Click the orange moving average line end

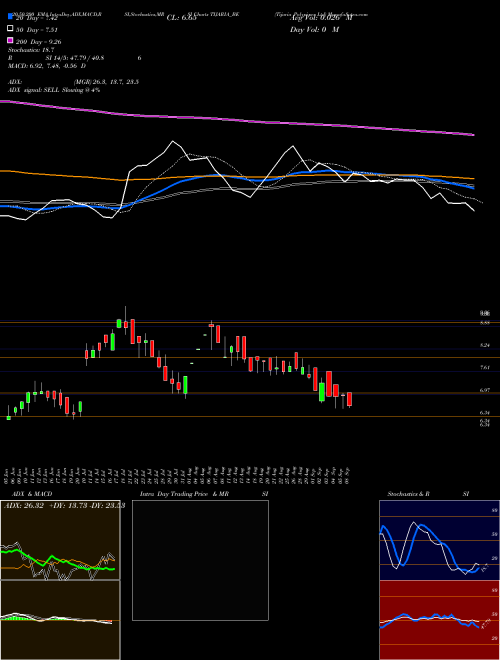[x=472, y=178]
